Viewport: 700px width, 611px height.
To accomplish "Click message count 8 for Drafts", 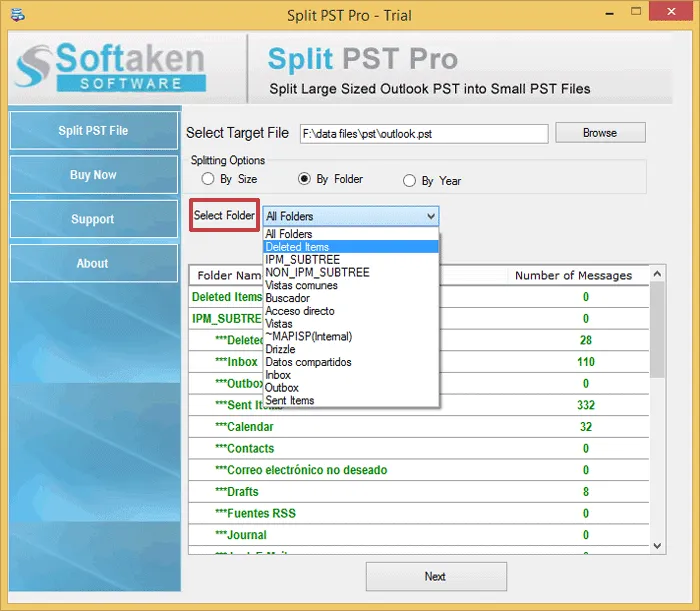I will [x=586, y=492].
